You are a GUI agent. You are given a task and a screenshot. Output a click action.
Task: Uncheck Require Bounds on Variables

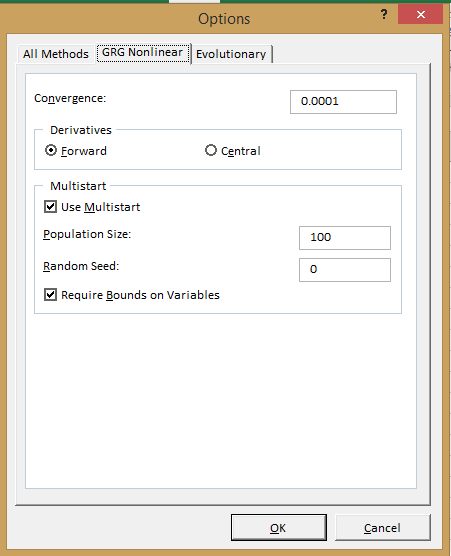point(50,294)
